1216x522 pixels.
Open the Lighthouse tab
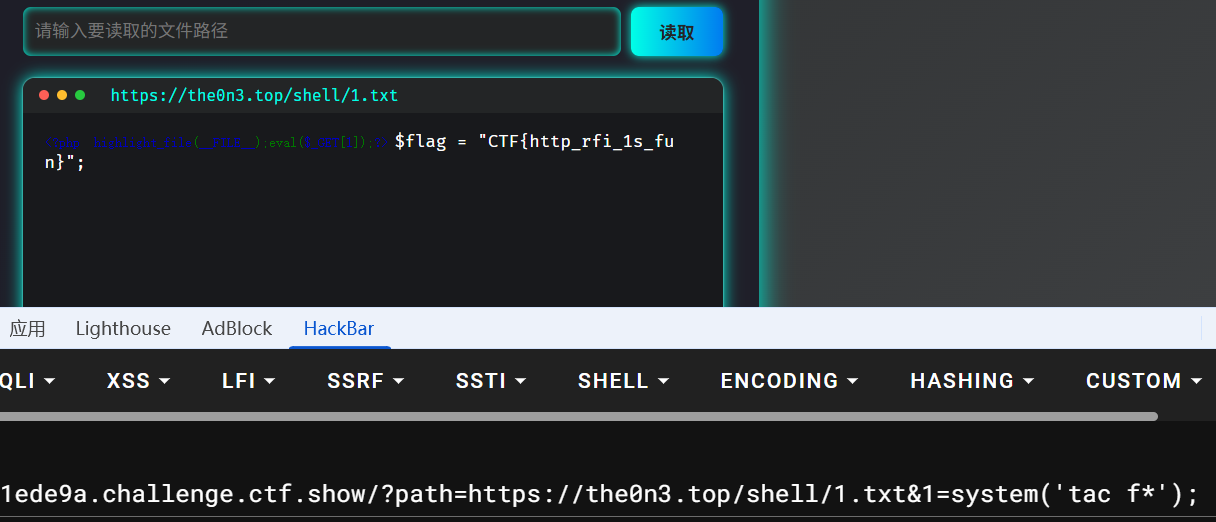123,329
